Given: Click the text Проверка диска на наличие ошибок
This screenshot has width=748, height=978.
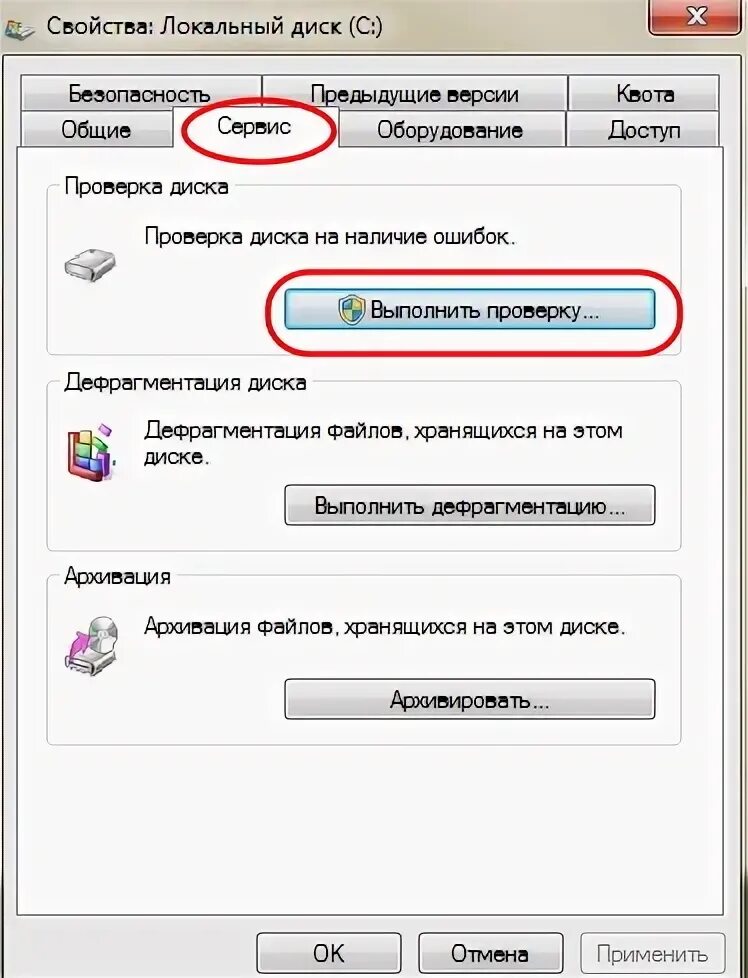Looking at the screenshot, I should point(330,237).
